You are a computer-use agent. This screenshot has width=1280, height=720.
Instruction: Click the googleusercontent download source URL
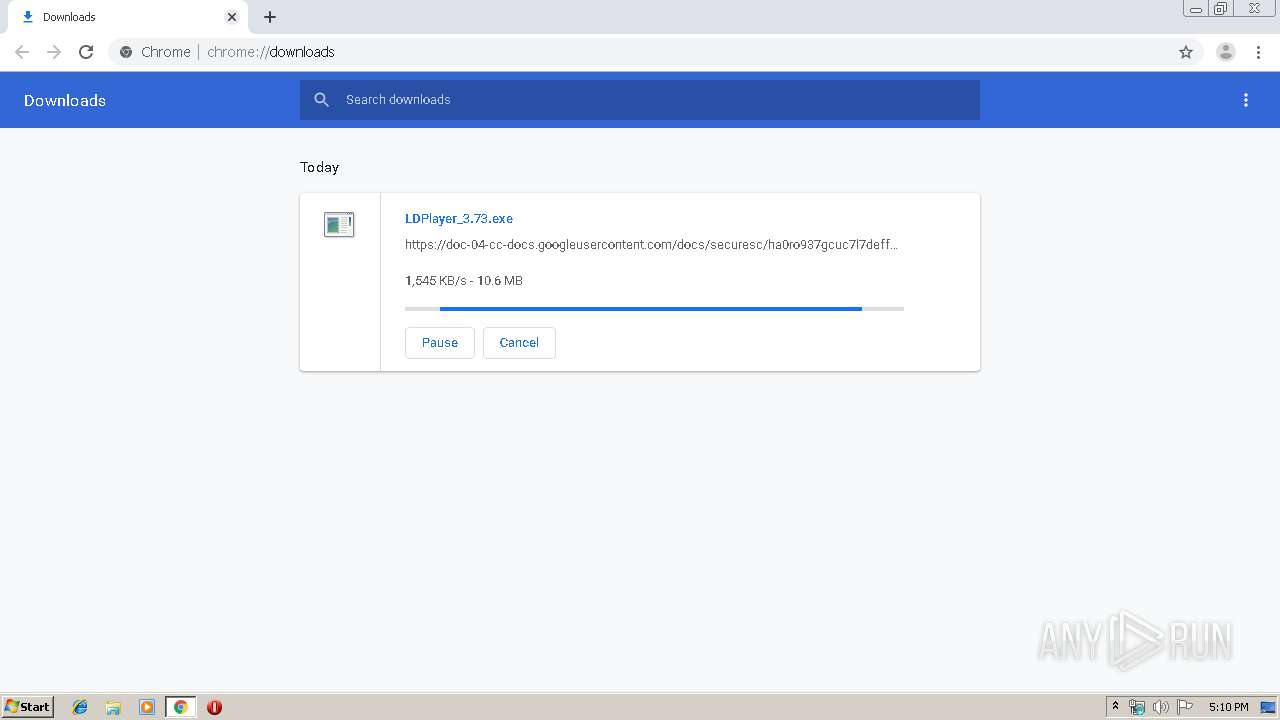(651, 244)
